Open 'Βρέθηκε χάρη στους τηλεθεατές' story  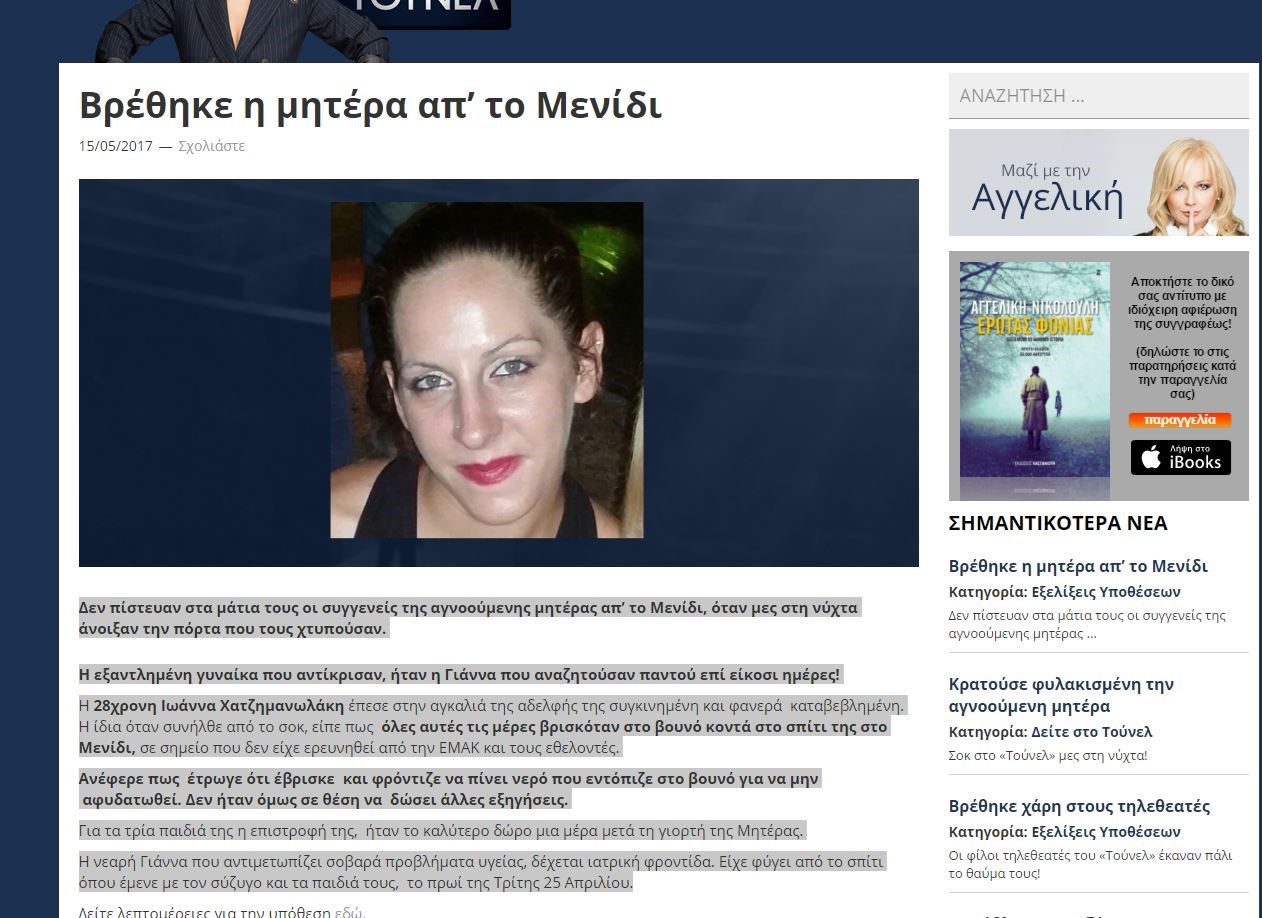[1079, 806]
